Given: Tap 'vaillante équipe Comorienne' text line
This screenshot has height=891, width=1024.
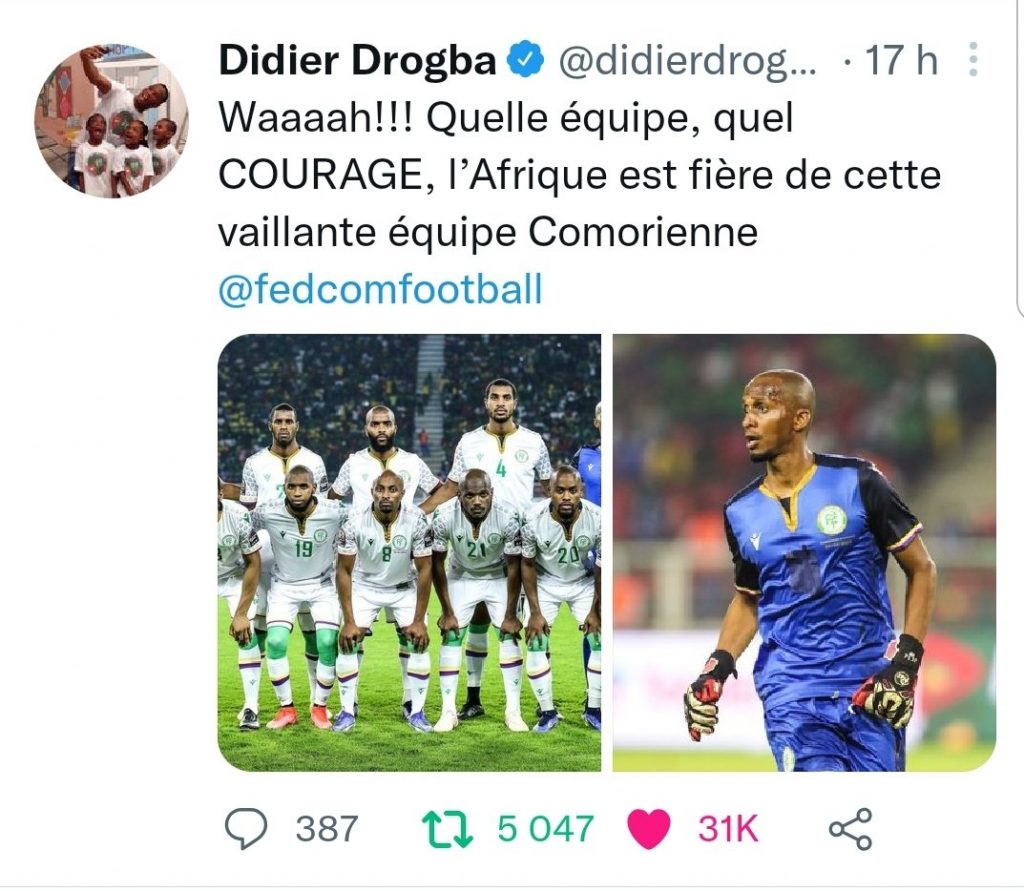Looking at the screenshot, I should [488, 232].
